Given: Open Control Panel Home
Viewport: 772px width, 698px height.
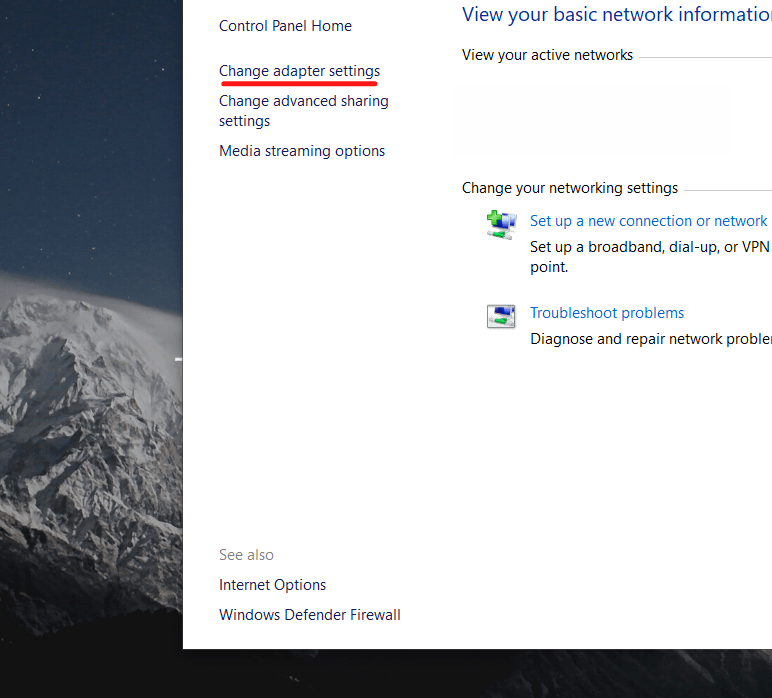Looking at the screenshot, I should [x=285, y=26].
